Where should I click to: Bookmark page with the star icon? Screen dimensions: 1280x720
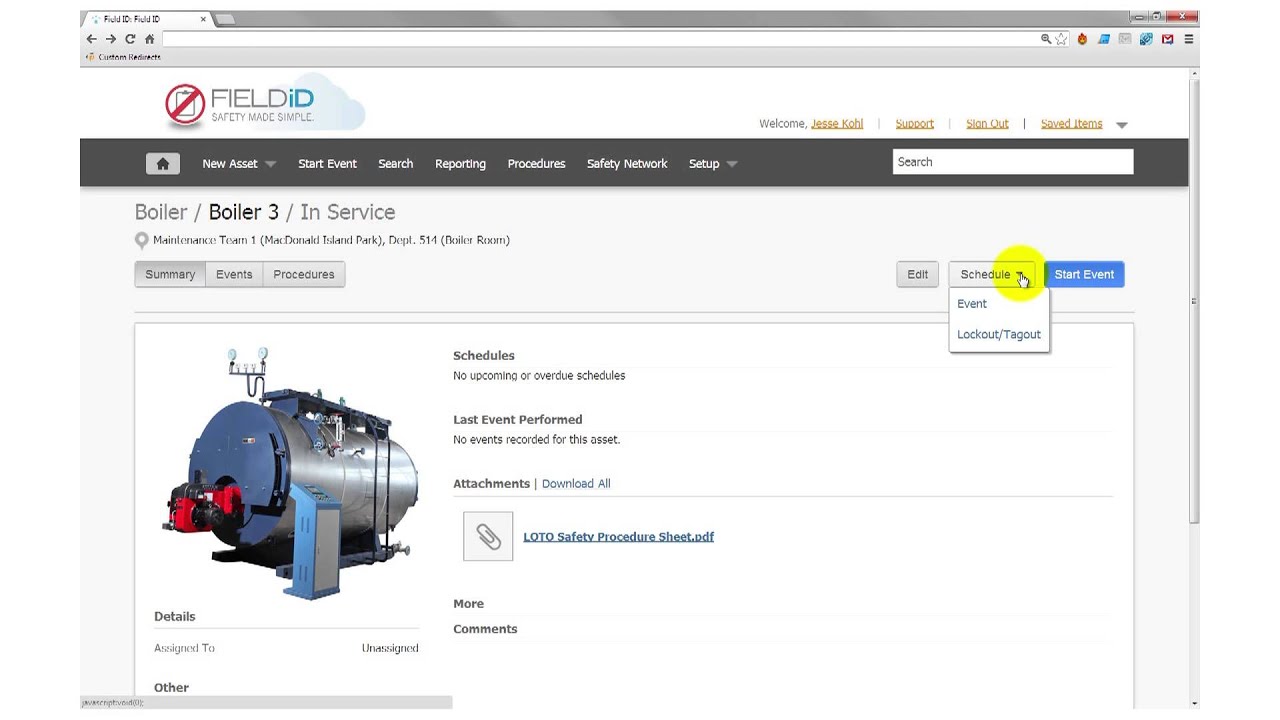[1062, 39]
